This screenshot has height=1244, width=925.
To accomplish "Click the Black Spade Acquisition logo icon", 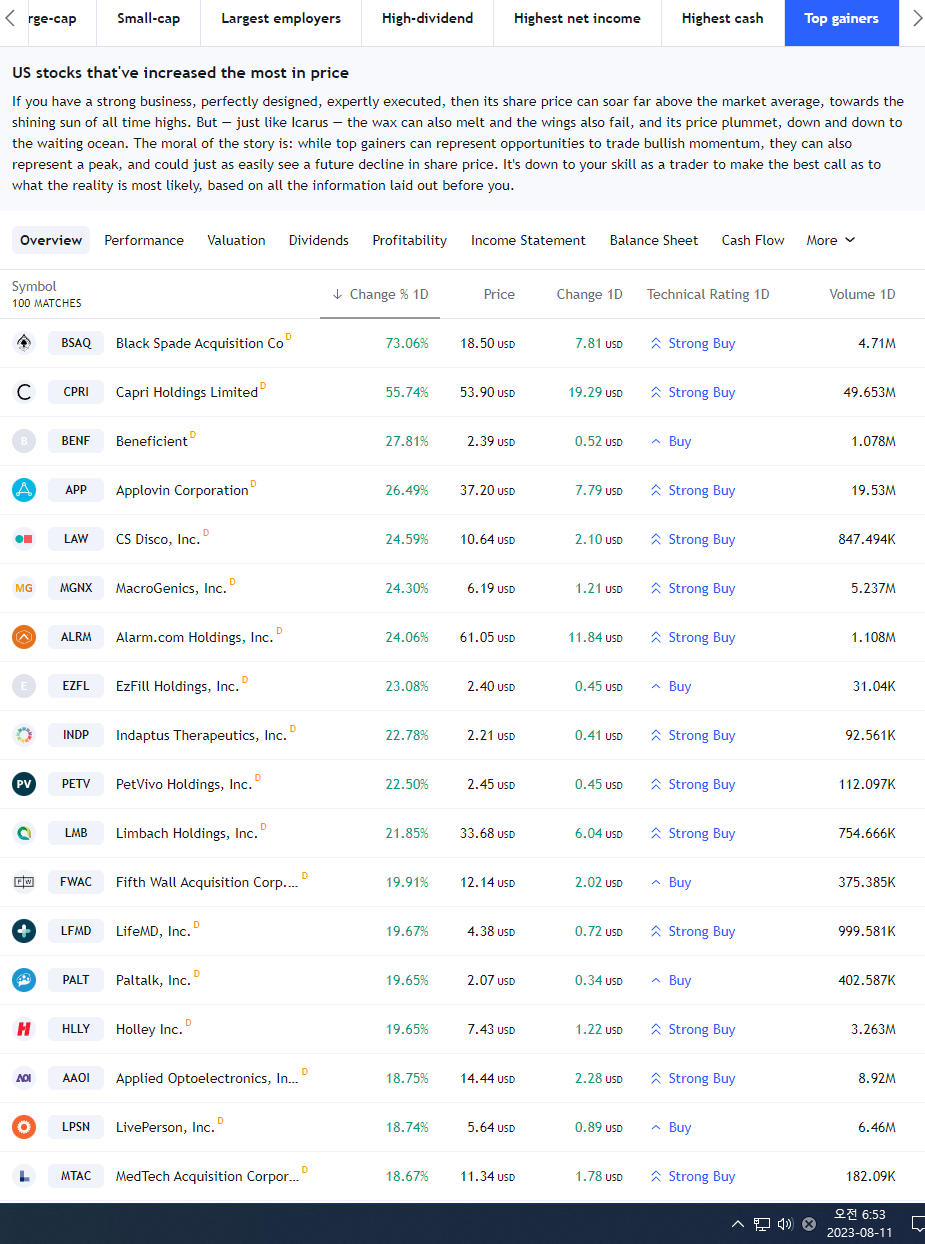I will pyautogui.click(x=24, y=343).
